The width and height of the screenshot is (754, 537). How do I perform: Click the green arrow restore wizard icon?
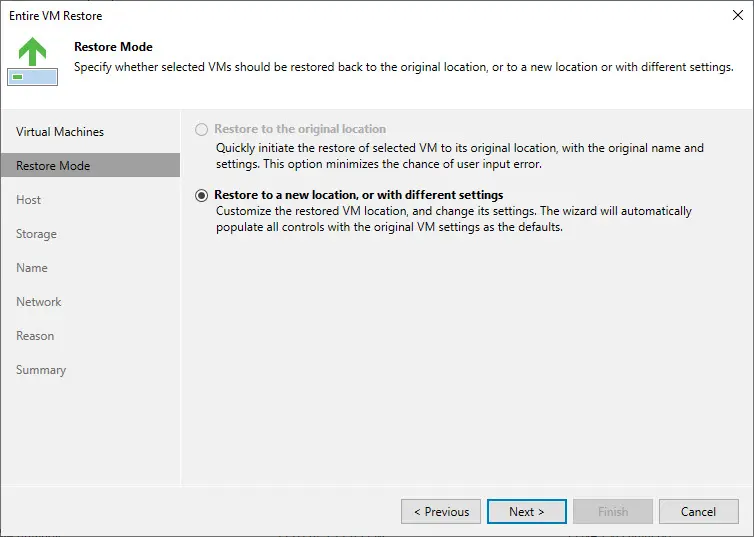pos(32,60)
